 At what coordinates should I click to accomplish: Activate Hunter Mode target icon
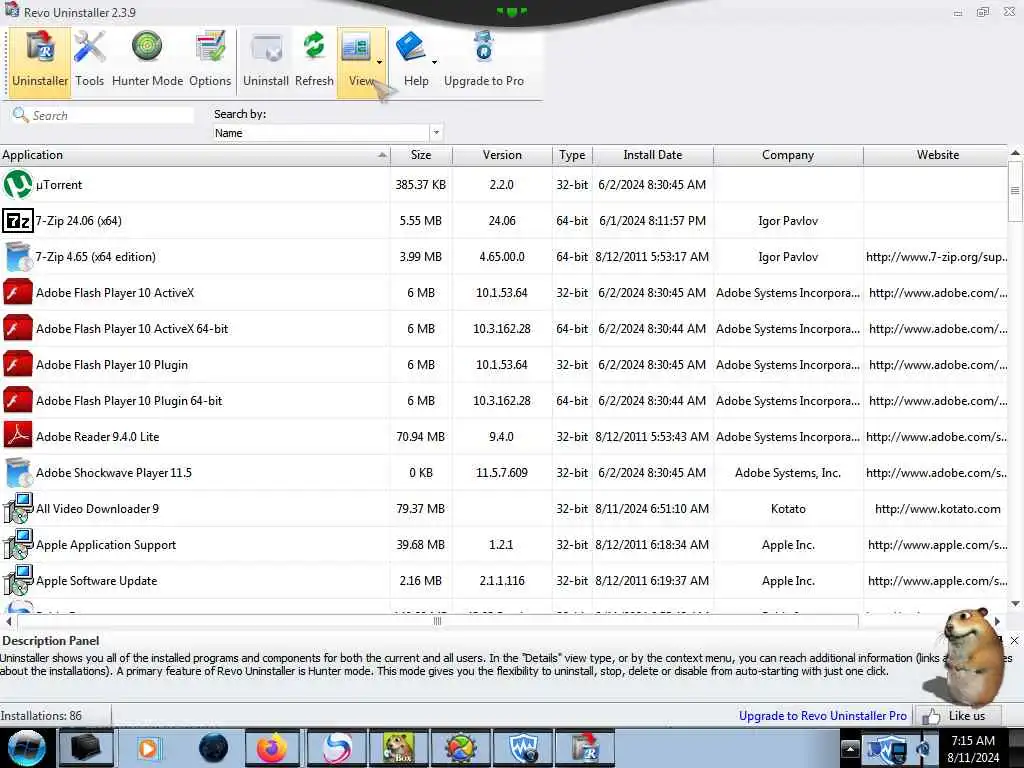pyautogui.click(x=147, y=47)
